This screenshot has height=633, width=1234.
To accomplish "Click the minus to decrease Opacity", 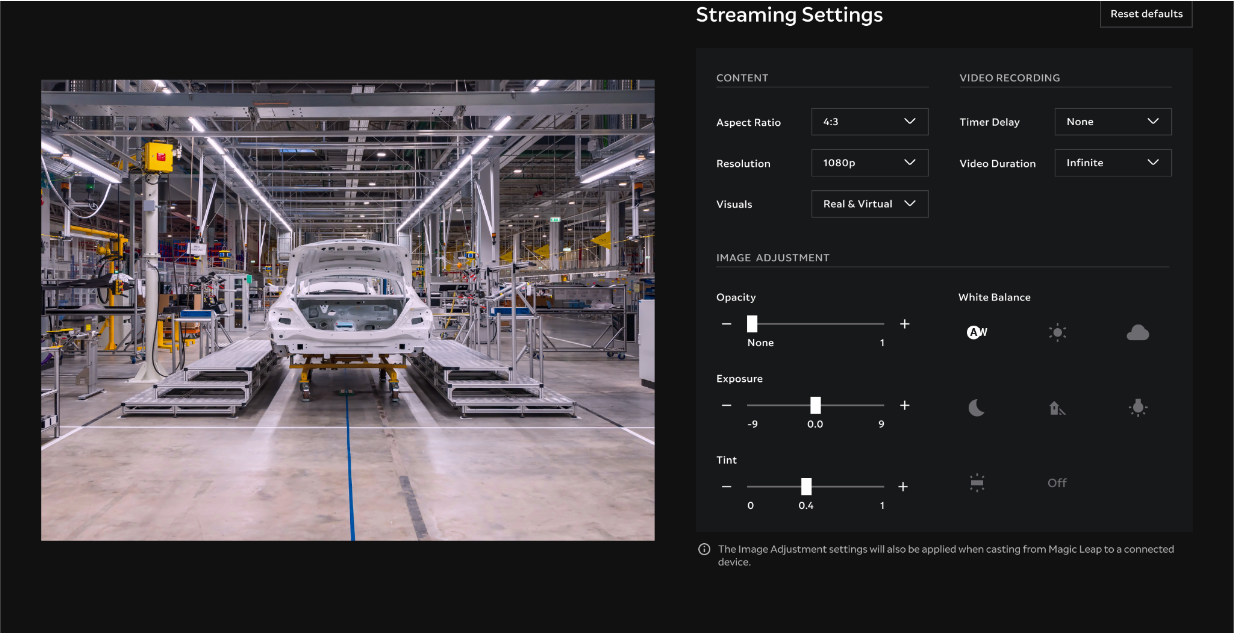I will click(726, 323).
